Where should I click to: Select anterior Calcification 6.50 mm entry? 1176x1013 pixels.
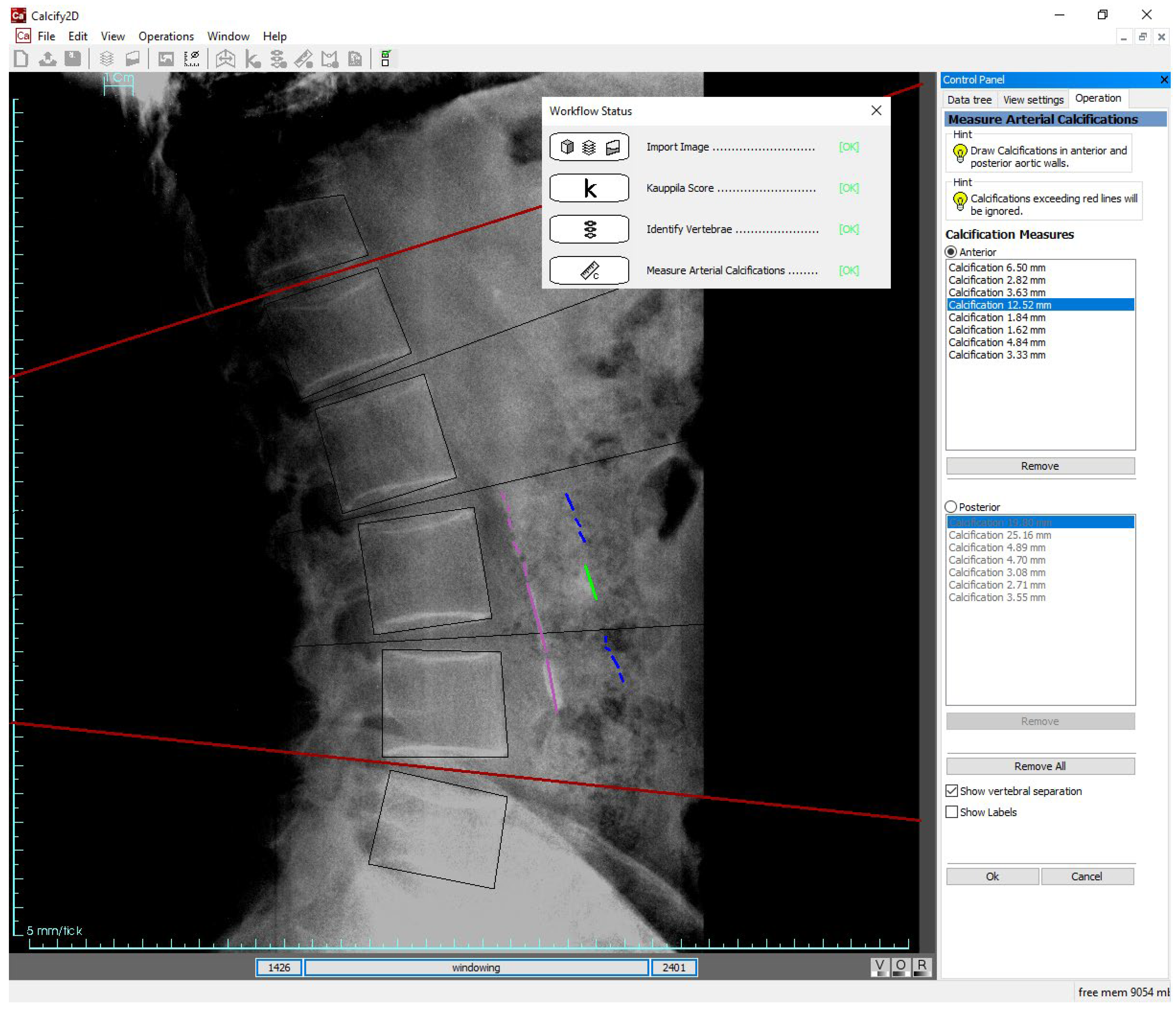click(997, 267)
